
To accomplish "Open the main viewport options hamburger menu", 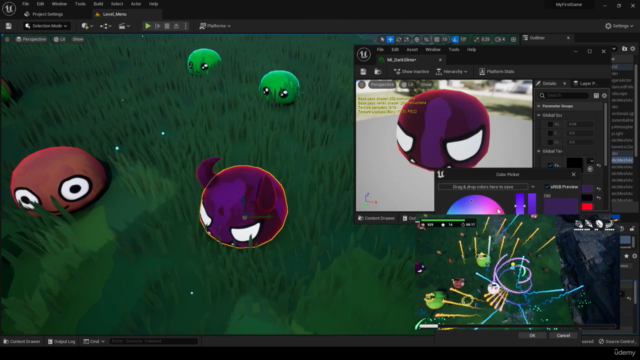I will click(7, 39).
